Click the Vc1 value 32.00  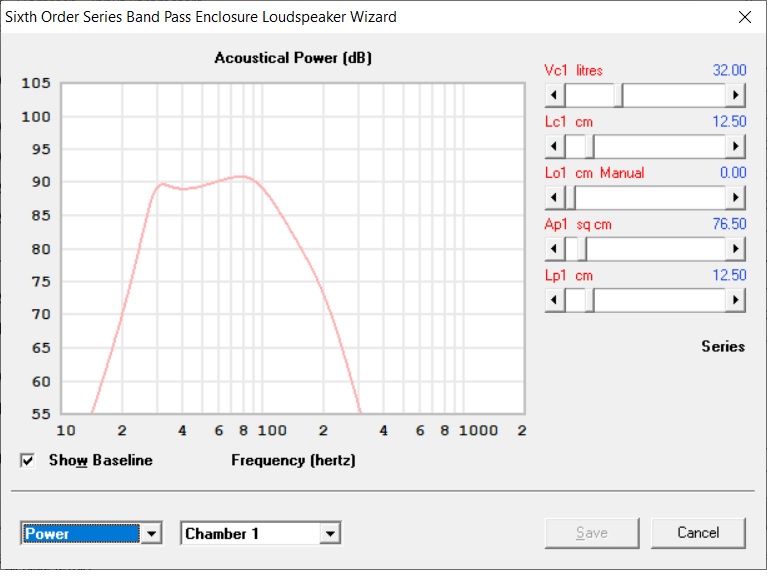[x=729, y=70]
